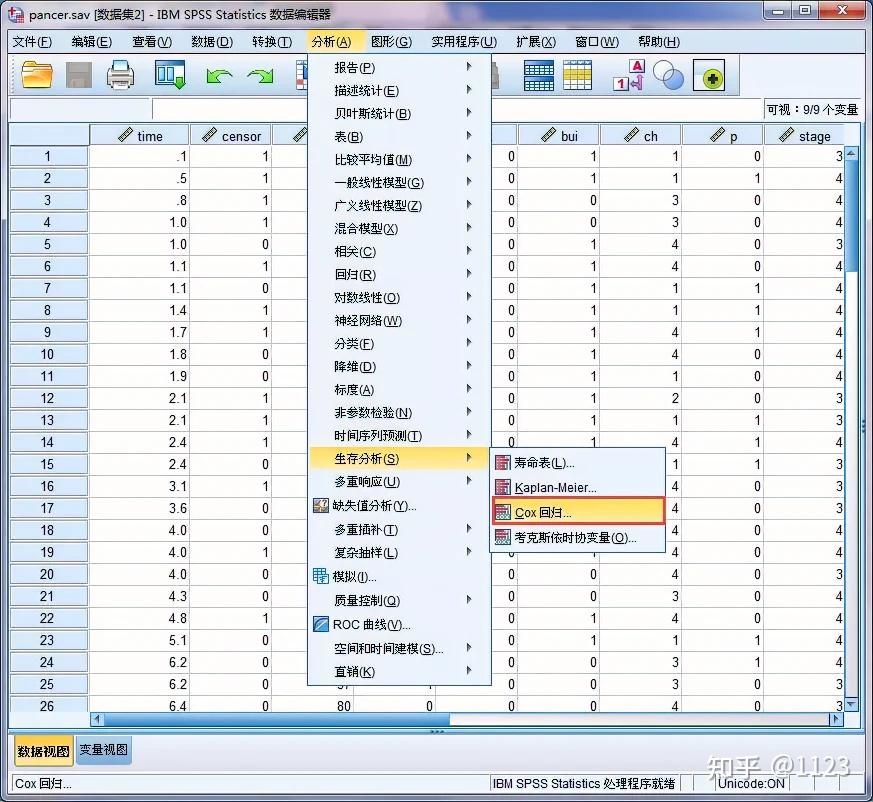The width and height of the screenshot is (873, 802).
Task: Redo the last action with the redo arrow
Action: 262,74
